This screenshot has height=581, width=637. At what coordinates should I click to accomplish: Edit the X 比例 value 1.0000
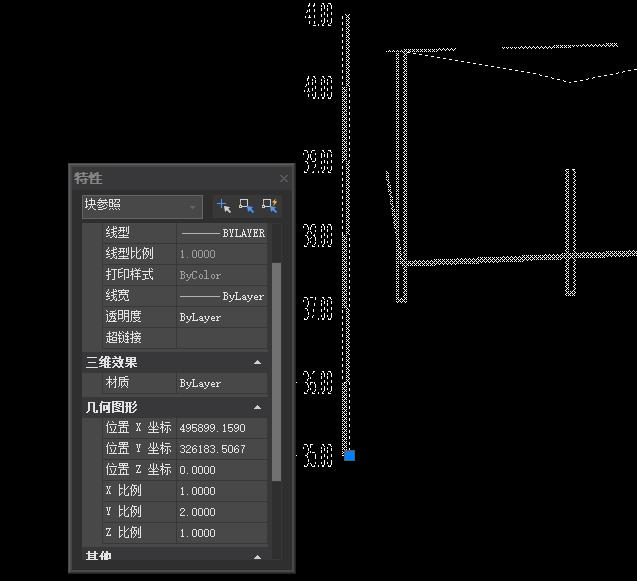point(222,491)
